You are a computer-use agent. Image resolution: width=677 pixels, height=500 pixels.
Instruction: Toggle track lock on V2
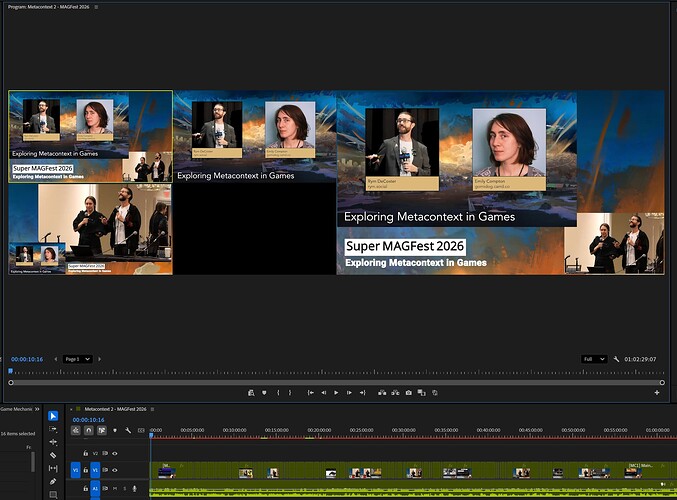pyautogui.click(x=85, y=453)
